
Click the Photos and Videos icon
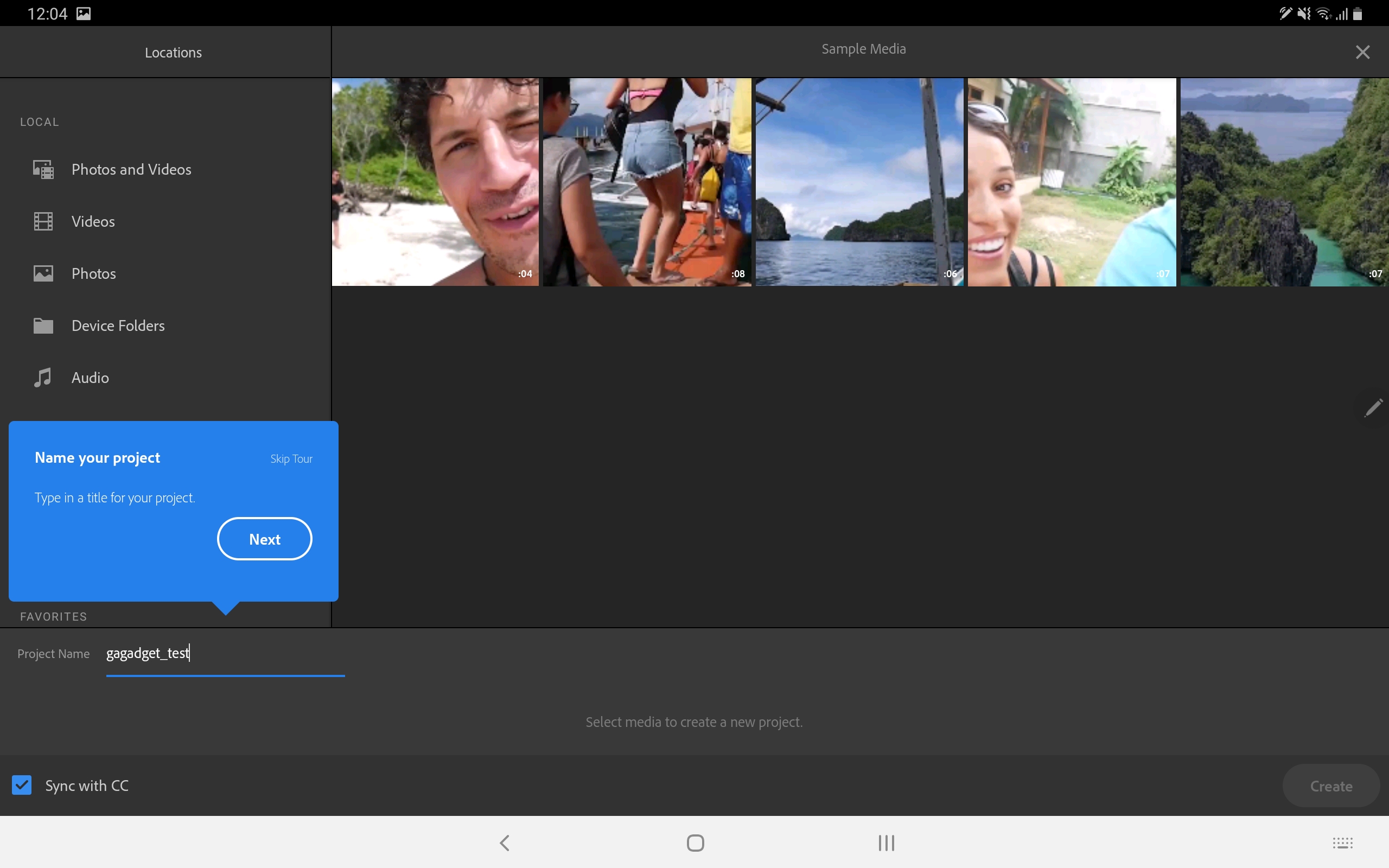click(43, 169)
